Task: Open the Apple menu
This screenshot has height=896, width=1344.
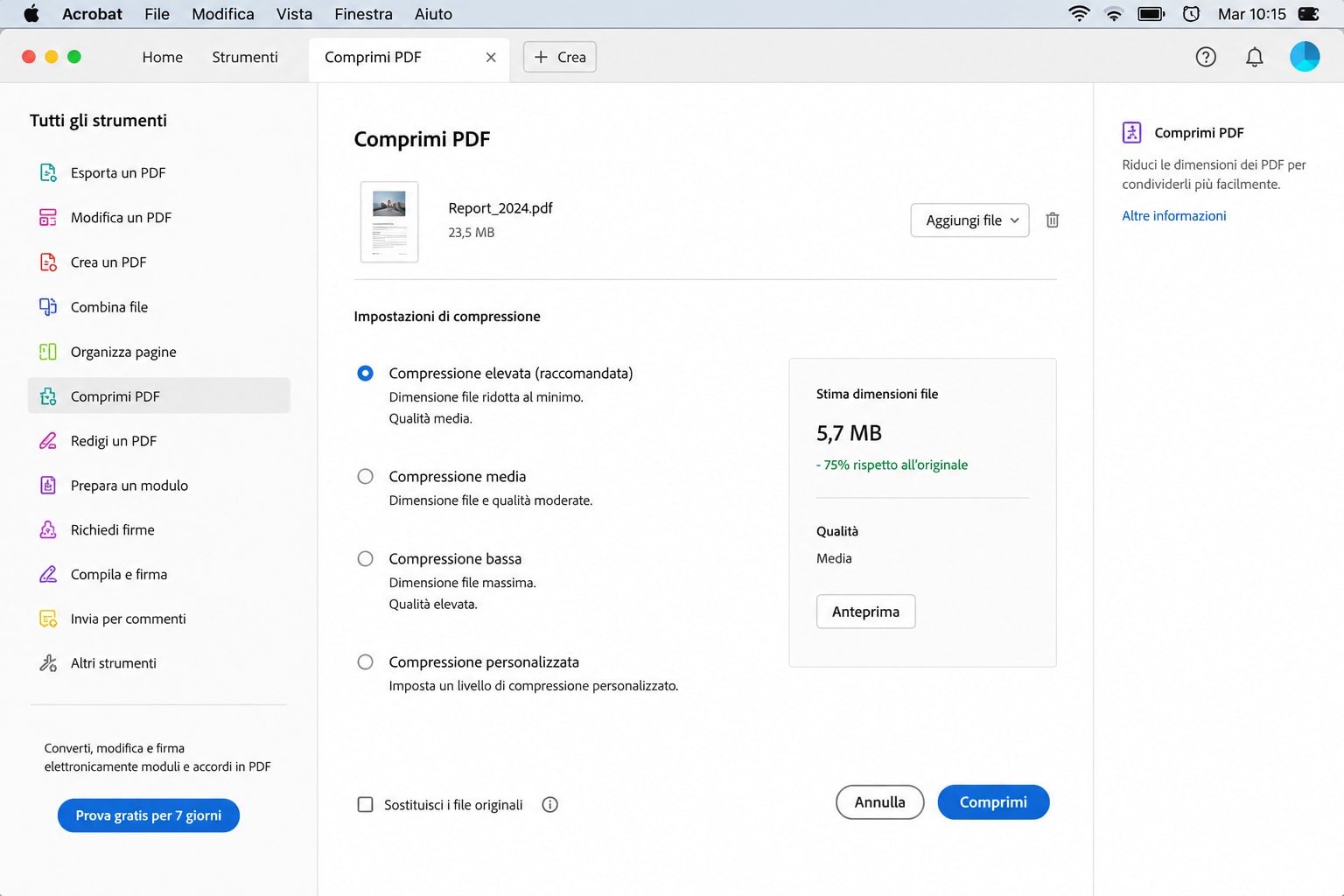Action: 31,13
